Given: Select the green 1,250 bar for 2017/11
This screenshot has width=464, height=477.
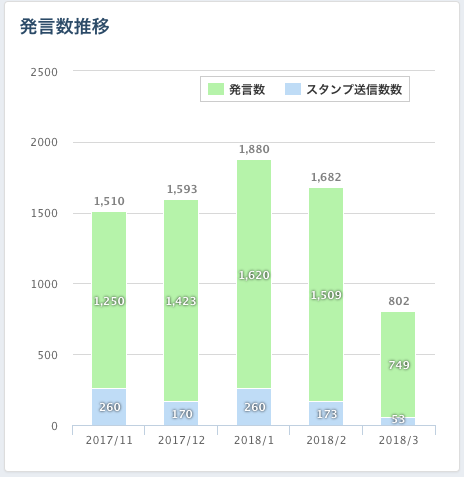Looking at the screenshot, I should 109,300.
